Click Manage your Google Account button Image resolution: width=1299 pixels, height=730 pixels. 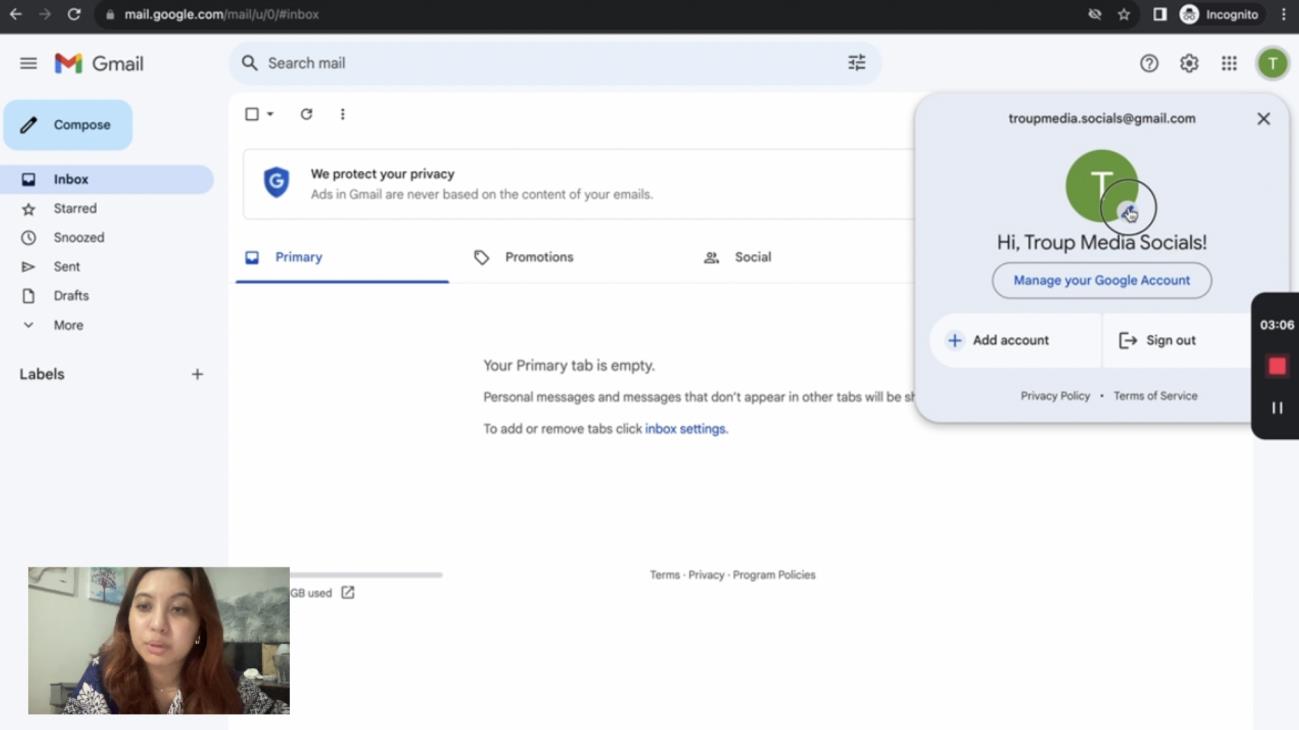(1101, 280)
